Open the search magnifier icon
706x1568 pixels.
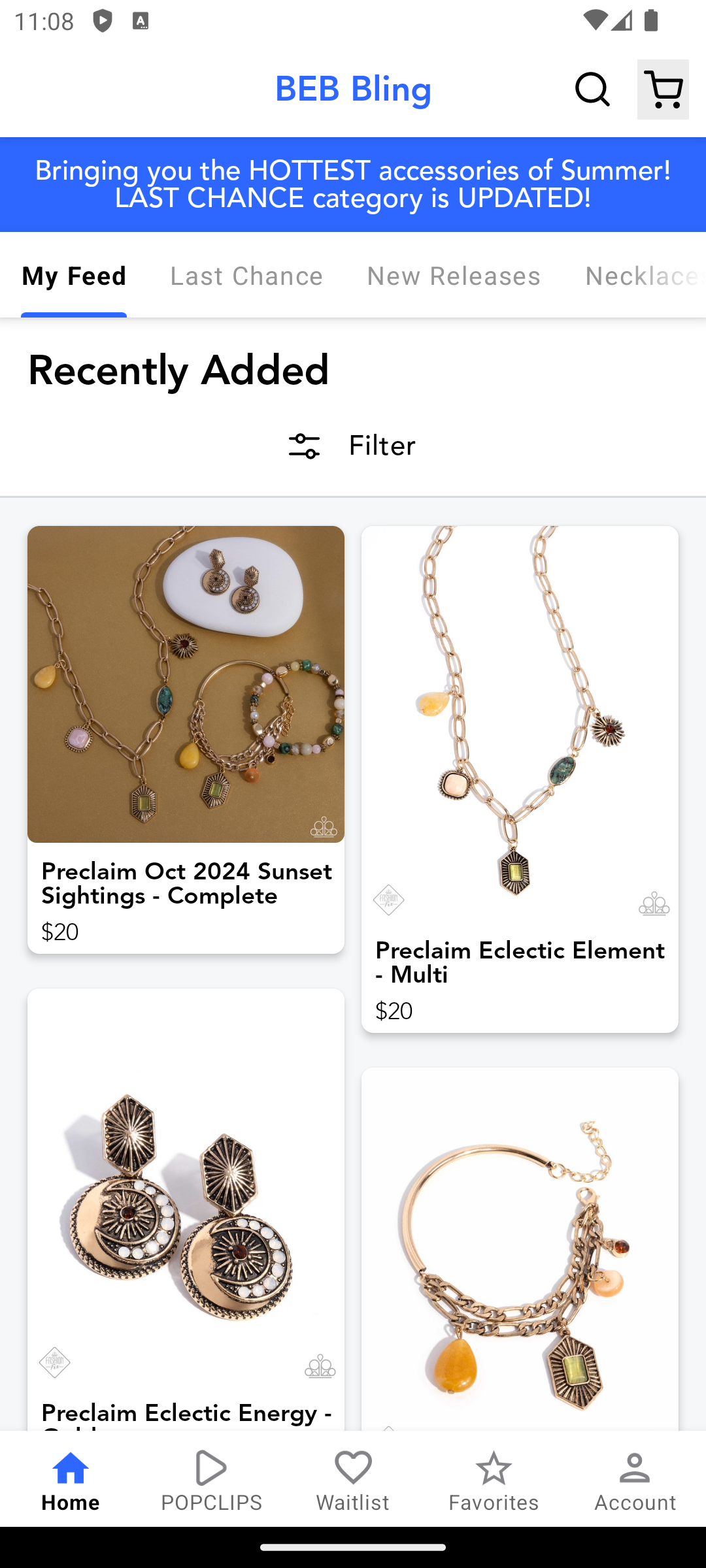tap(592, 89)
